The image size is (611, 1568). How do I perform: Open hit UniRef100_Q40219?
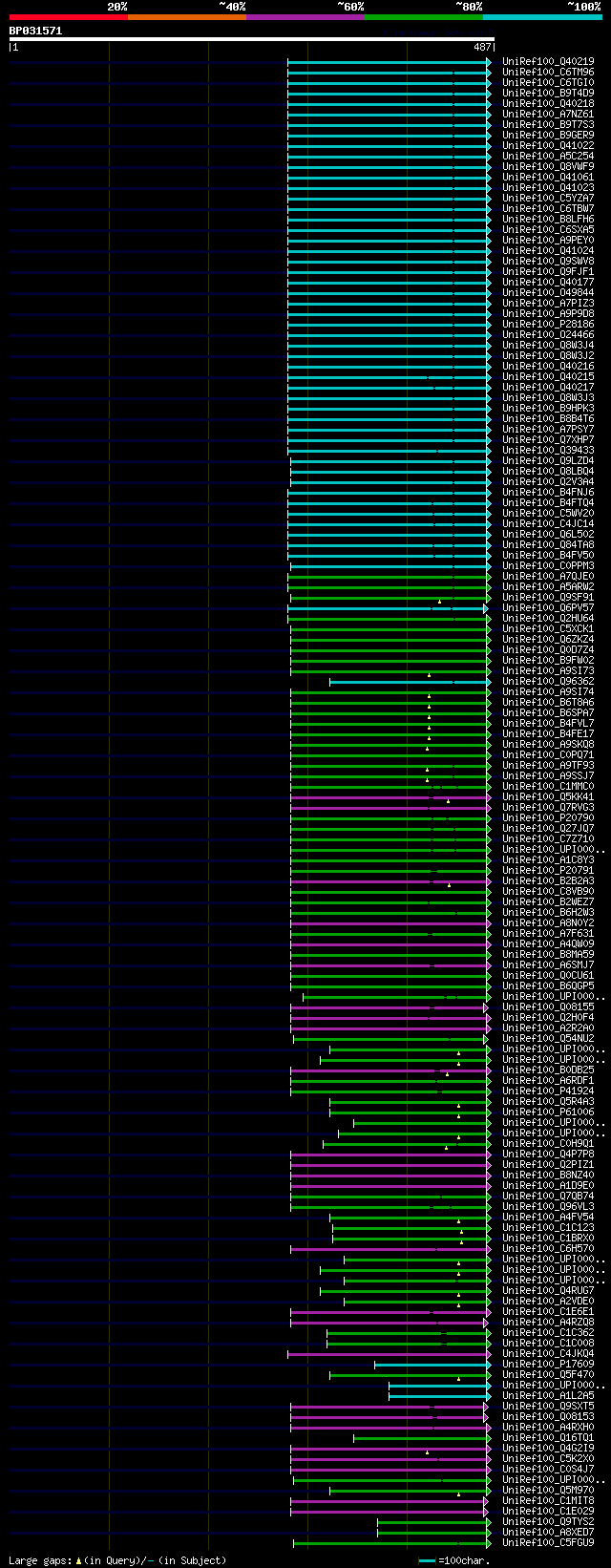[548, 62]
